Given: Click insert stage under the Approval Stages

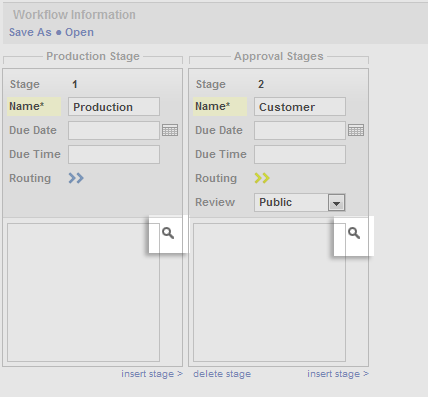Looking at the screenshot, I should (x=338, y=374).
